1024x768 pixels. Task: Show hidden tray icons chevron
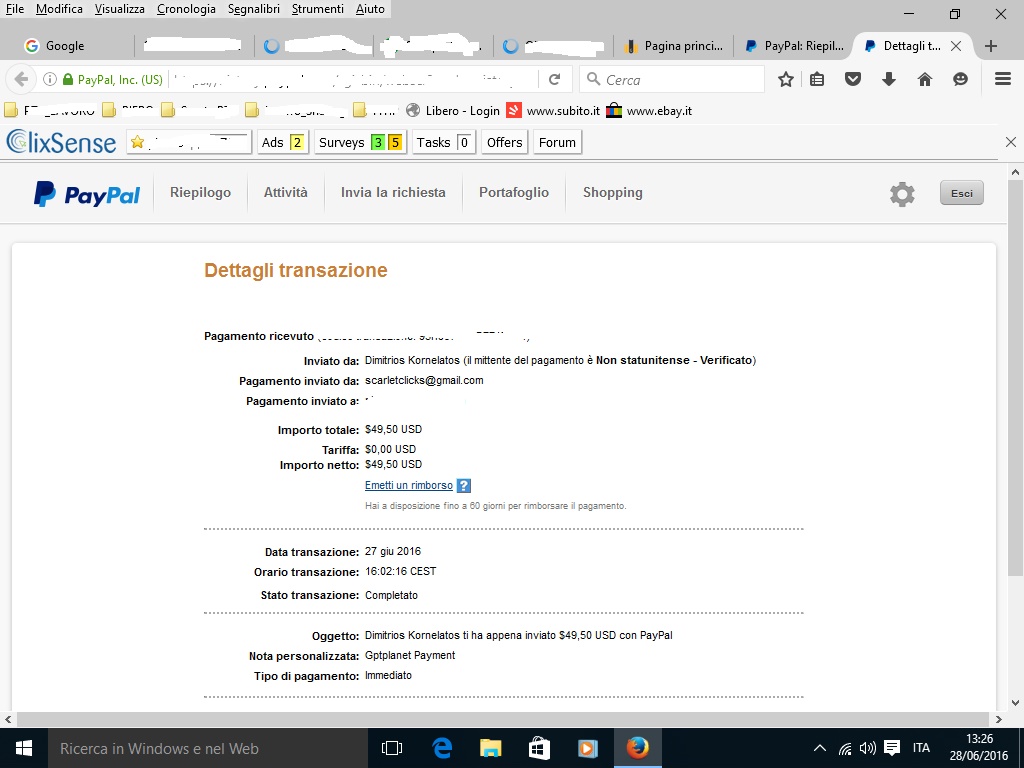pos(820,748)
